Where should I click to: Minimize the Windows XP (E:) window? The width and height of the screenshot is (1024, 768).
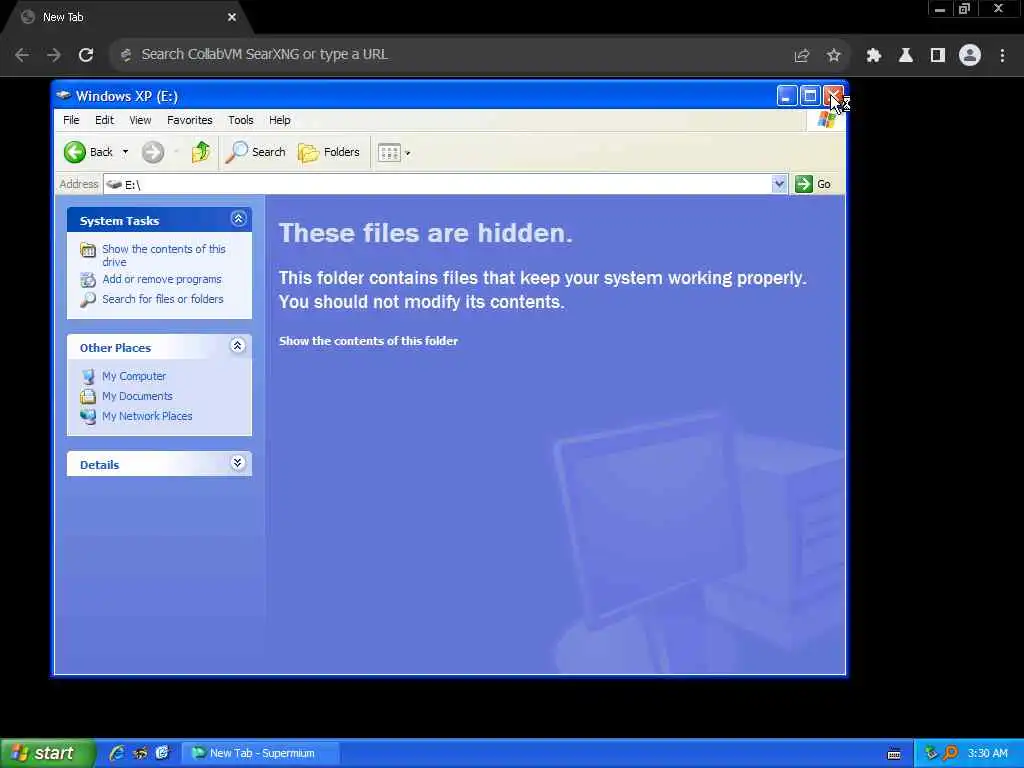(787, 96)
